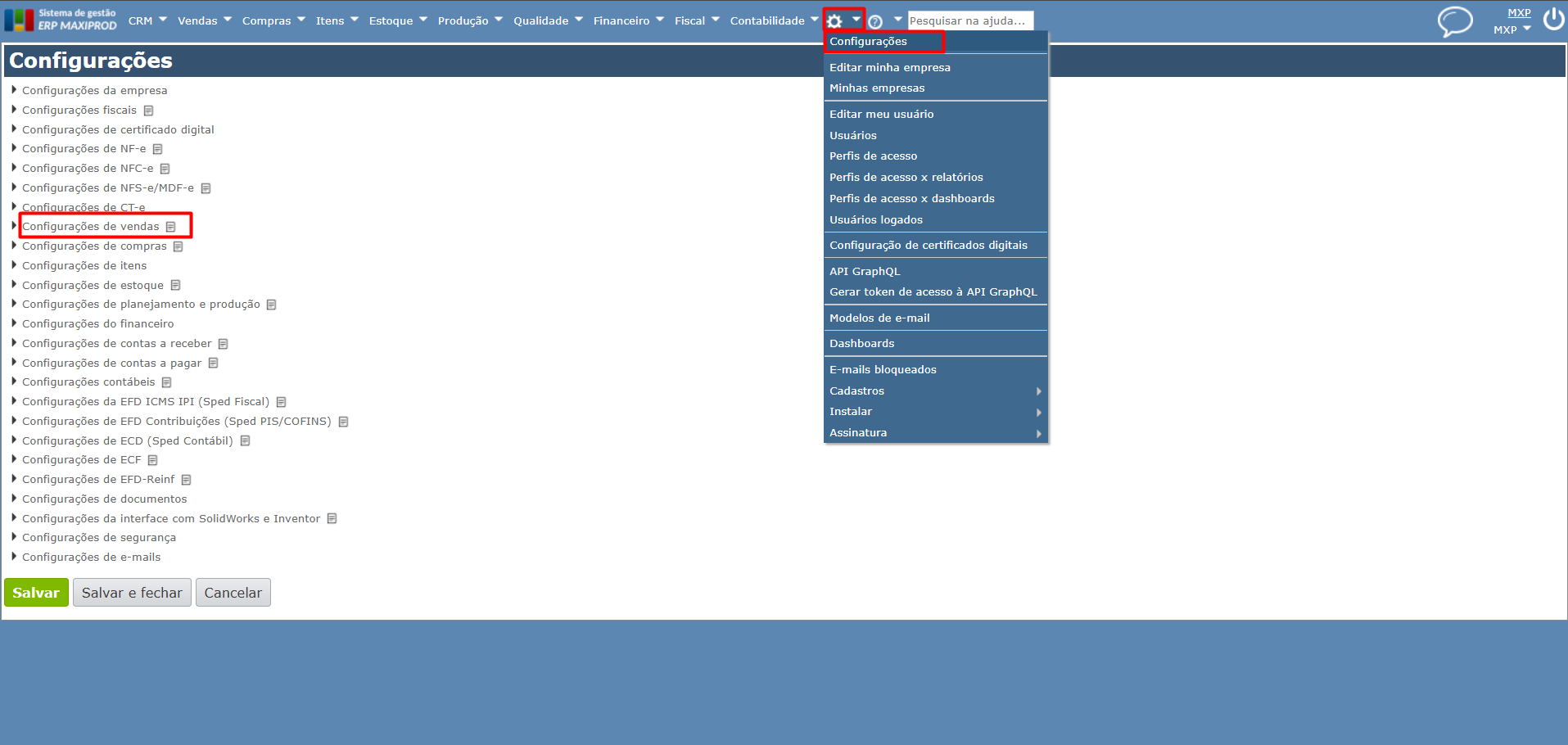This screenshot has width=1568, height=745.
Task: Click the document icon next to Configurações de vendas
Action: (x=170, y=227)
